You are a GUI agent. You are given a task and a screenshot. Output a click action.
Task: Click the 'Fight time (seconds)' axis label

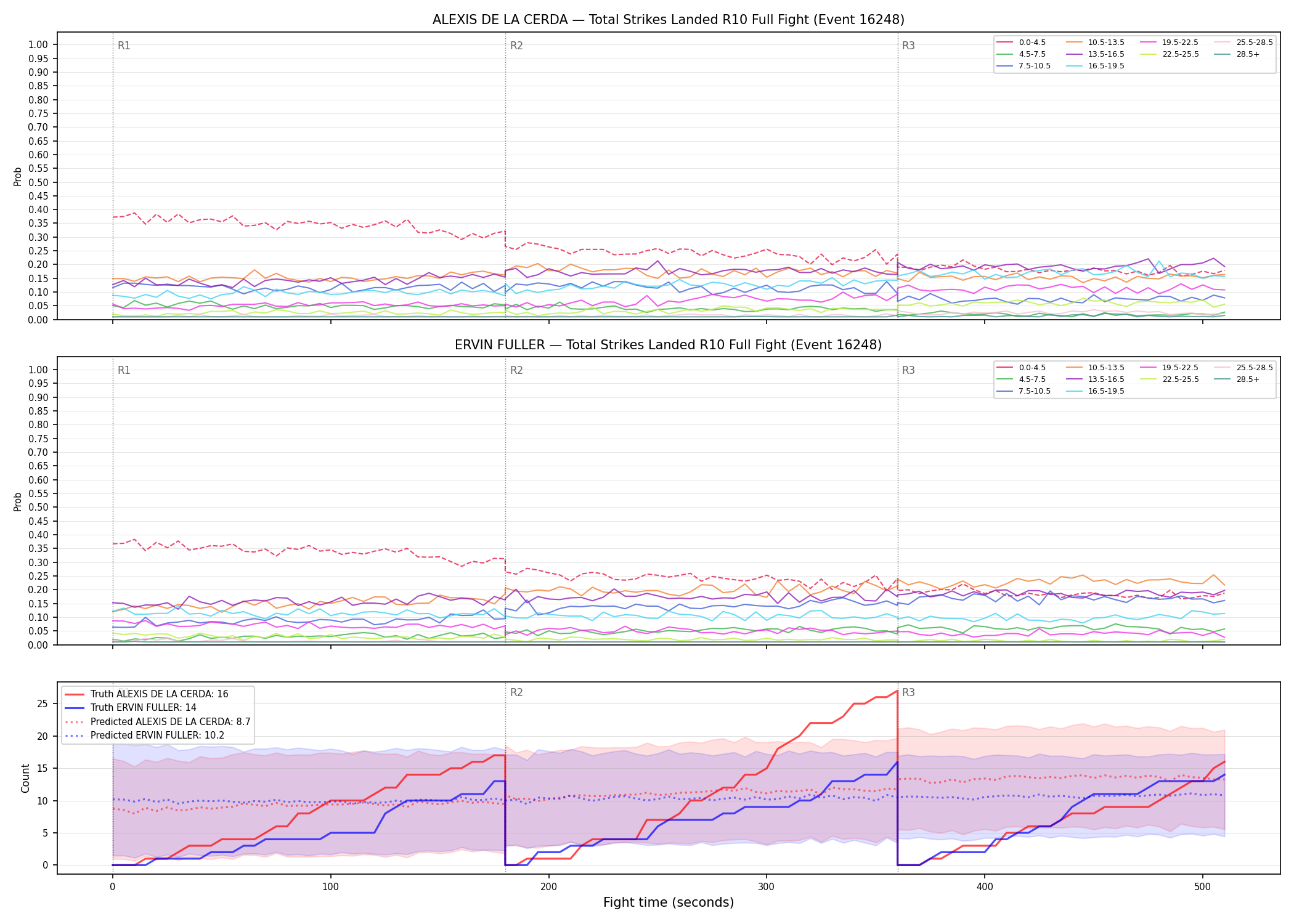(669, 902)
